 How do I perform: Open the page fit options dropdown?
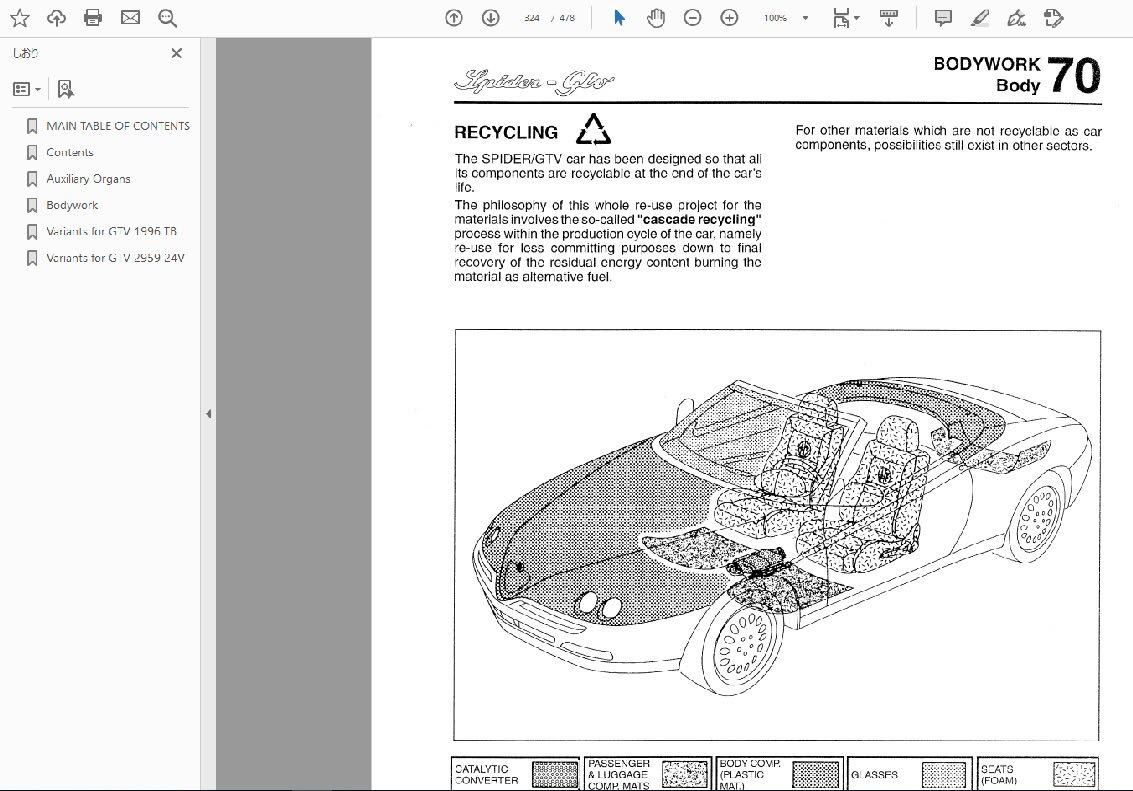845,18
